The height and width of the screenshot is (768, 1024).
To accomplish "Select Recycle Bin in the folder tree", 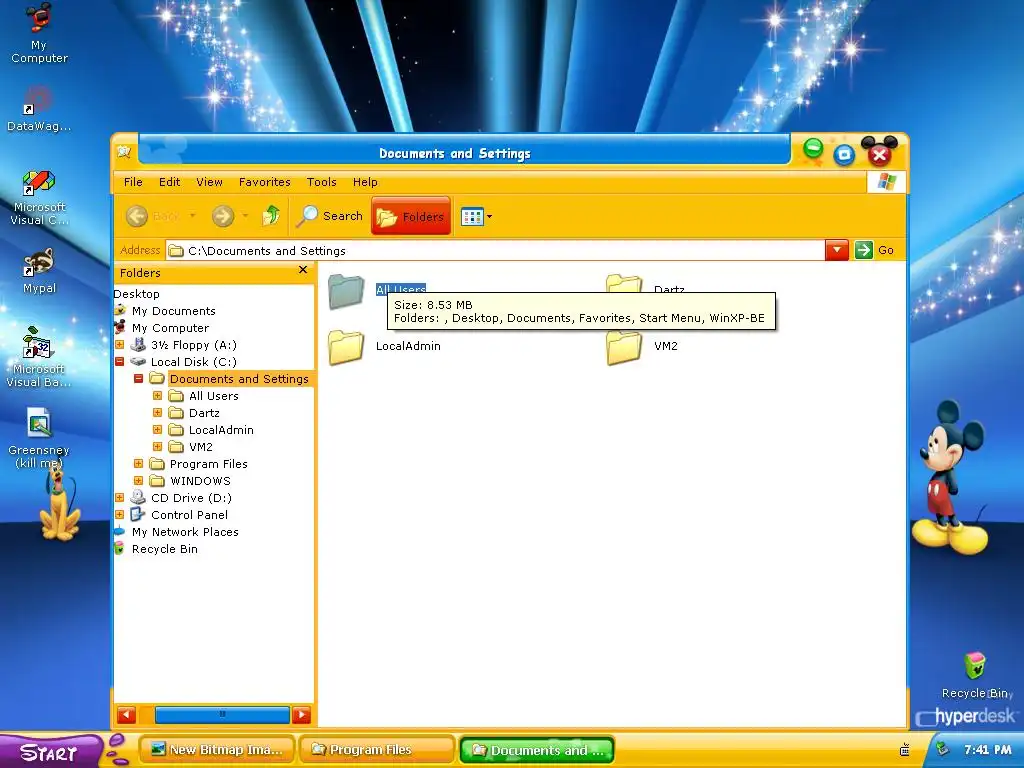I will tap(165, 549).
